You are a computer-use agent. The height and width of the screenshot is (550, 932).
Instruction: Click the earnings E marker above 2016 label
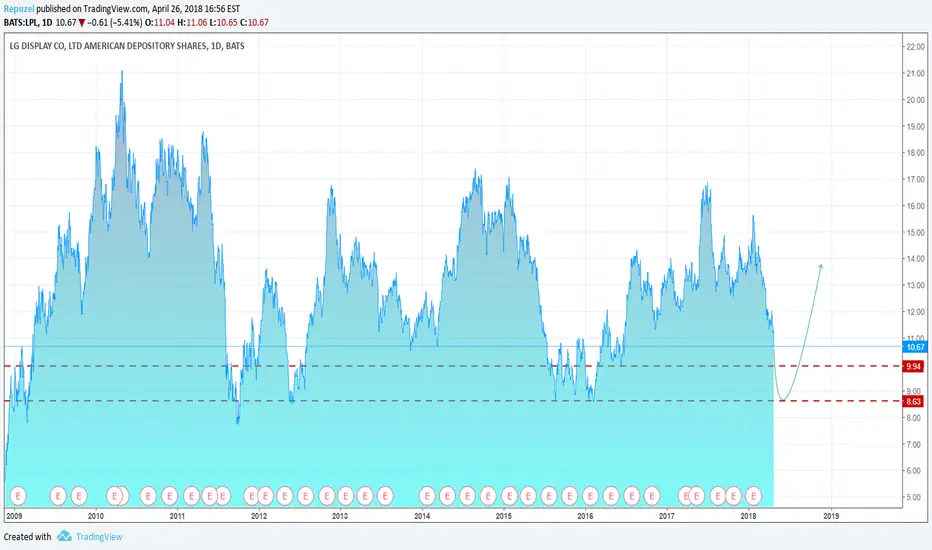(590, 495)
